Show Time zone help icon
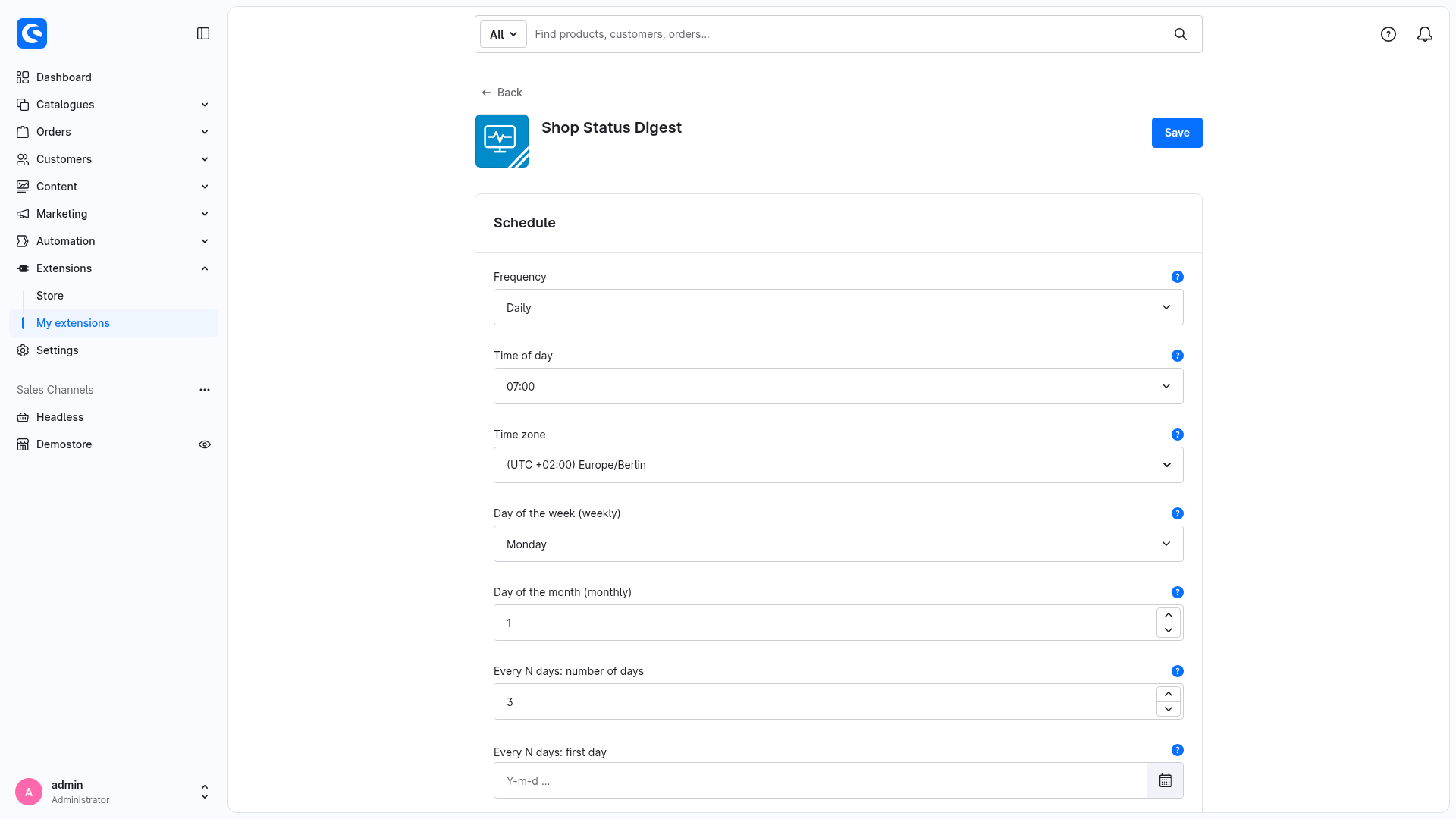 (1178, 435)
